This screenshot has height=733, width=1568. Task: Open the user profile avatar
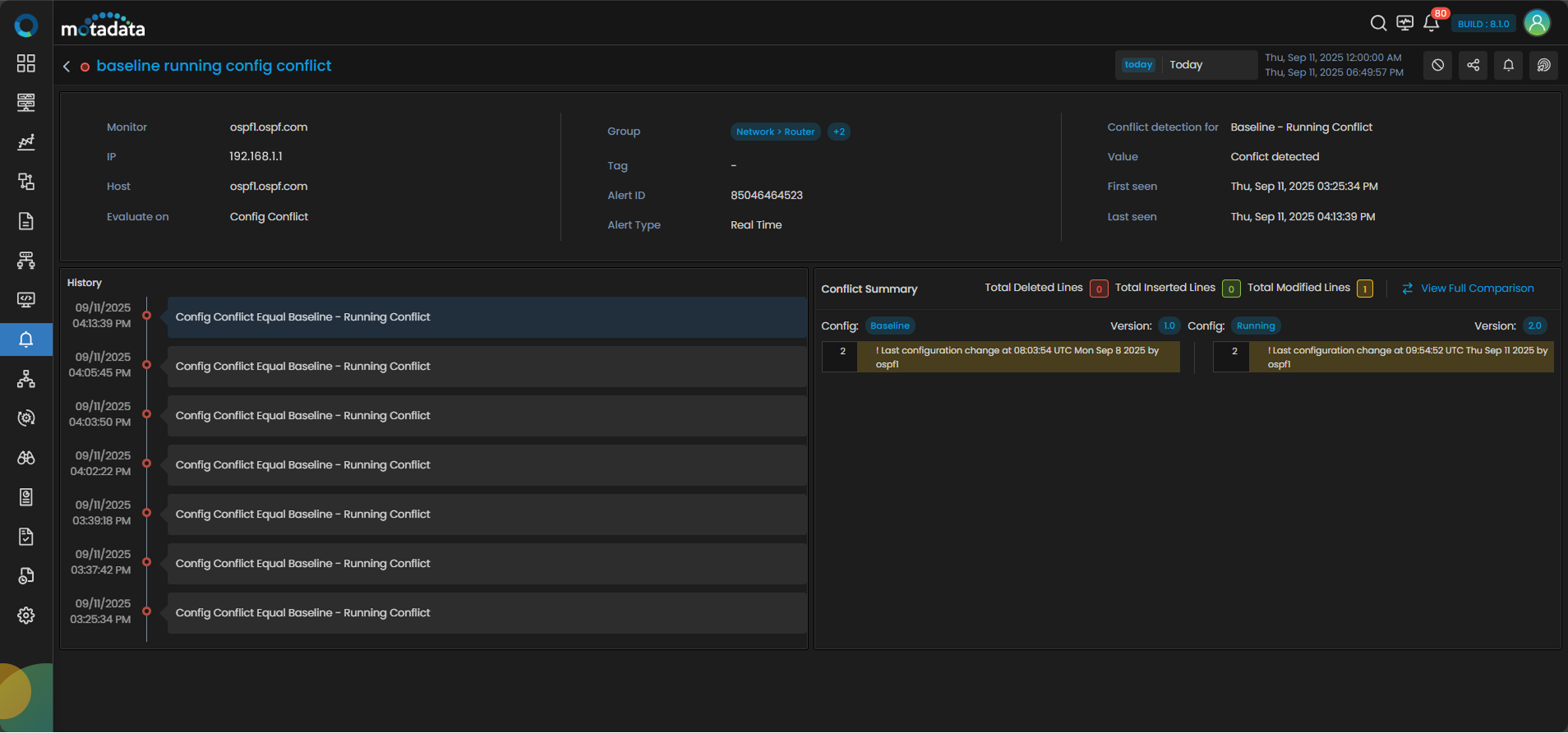coord(1537,23)
